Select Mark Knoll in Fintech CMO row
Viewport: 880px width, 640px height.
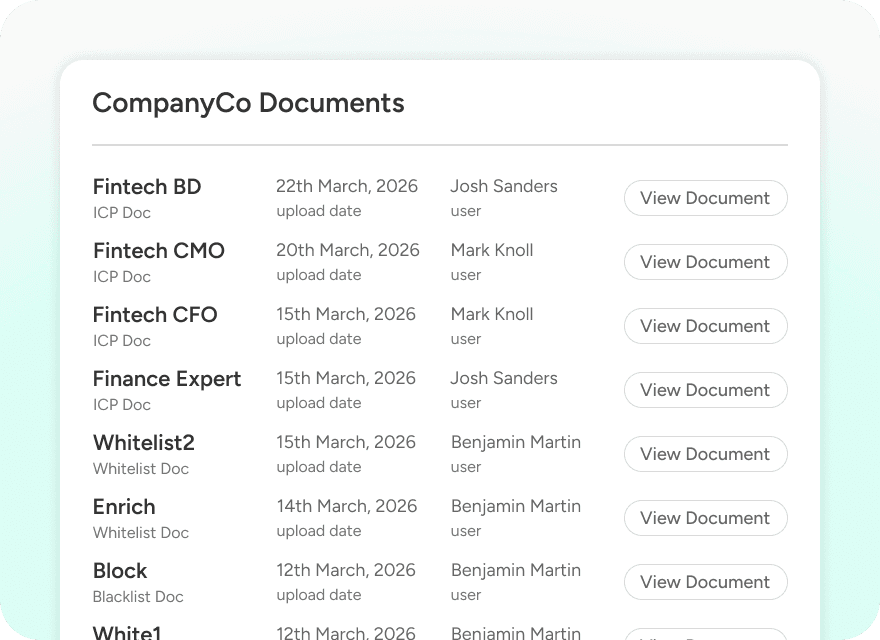(x=492, y=250)
